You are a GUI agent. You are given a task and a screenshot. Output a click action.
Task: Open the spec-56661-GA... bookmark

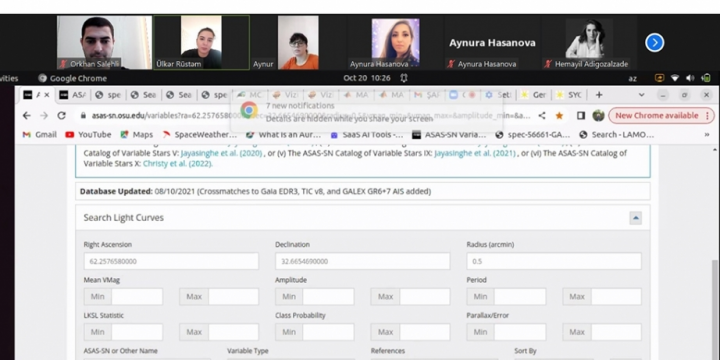pyautogui.click(x=533, y=135)
